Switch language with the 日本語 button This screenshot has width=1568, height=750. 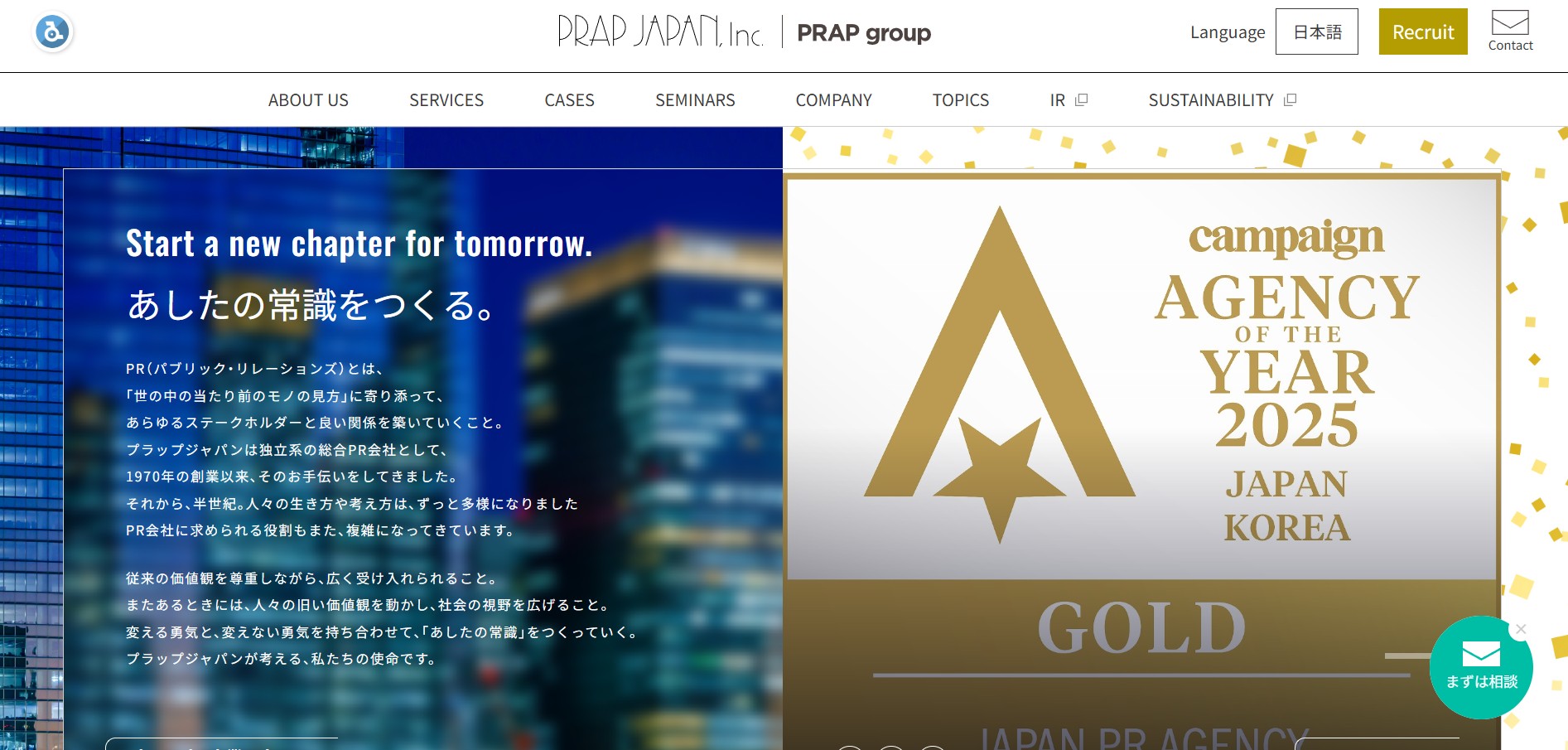click(1317, 31)
